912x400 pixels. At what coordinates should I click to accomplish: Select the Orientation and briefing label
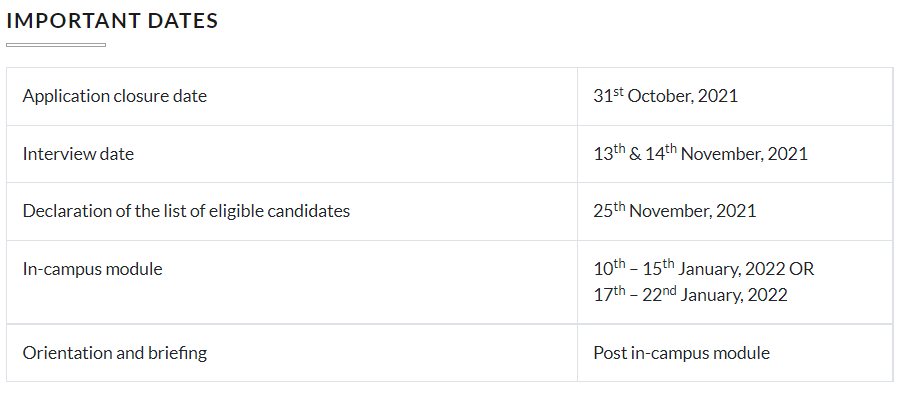pyautogui.click(x=115, y=353)
